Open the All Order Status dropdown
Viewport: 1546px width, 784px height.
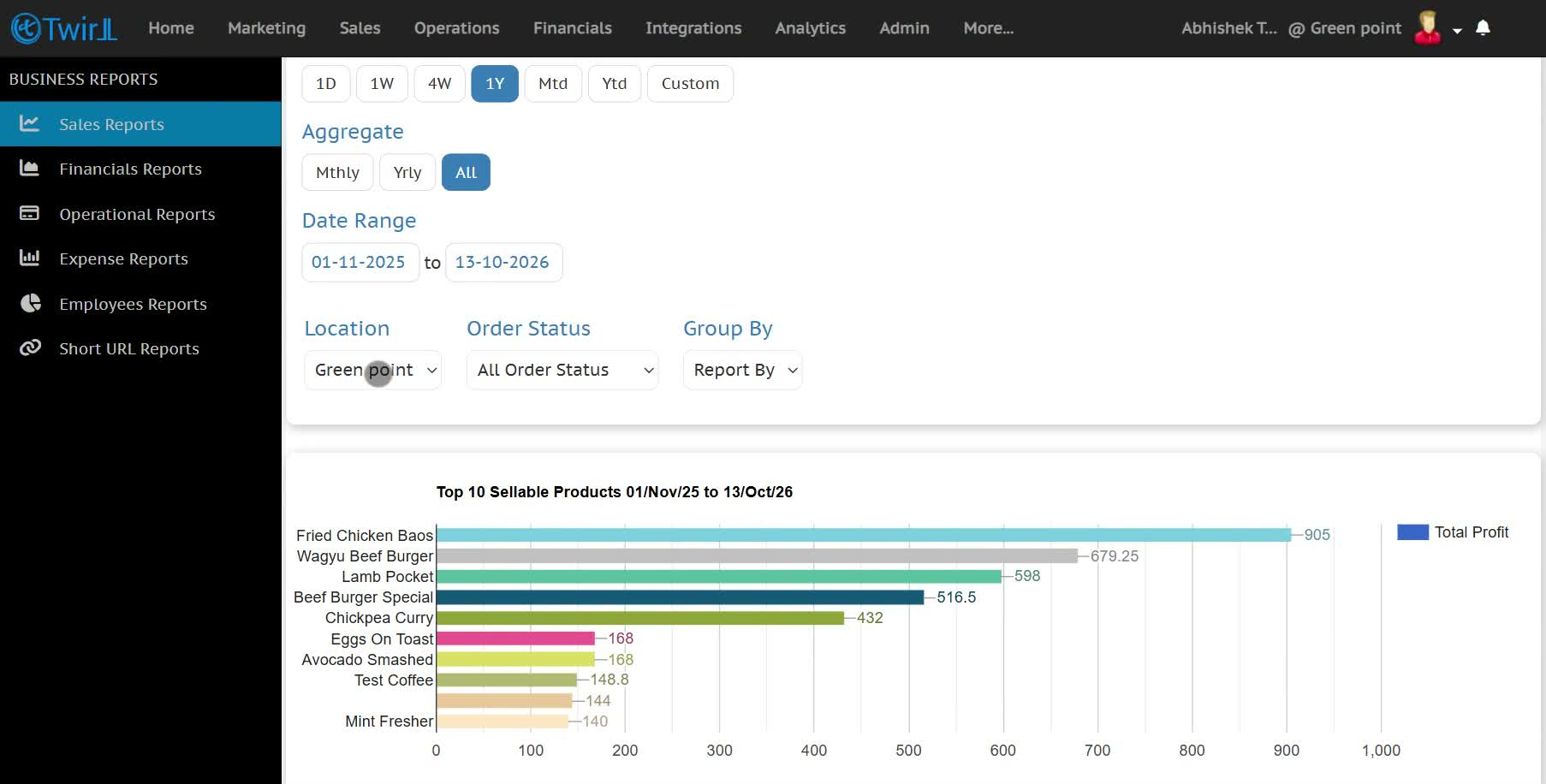pyautogui.click(x=562, y=370)
